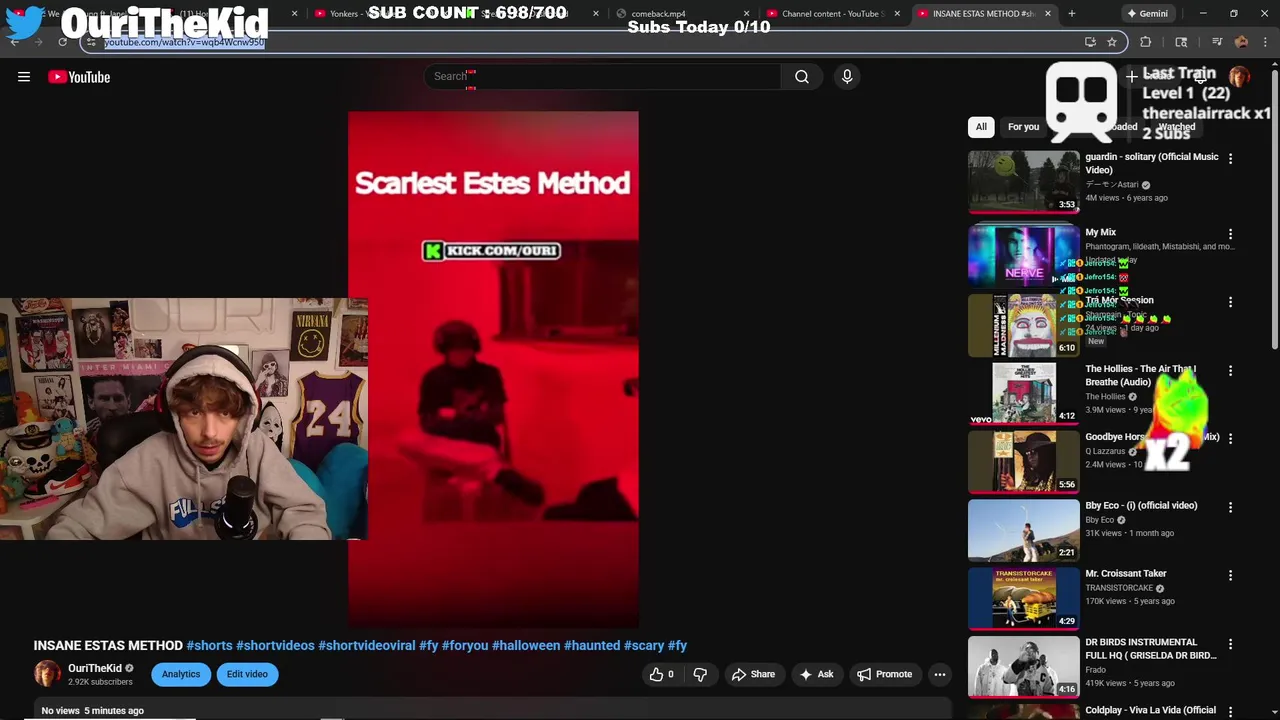Open the Chrome three-dot menu
This screenshot has height=720, width=1280.
click(x=1265, y=42)
